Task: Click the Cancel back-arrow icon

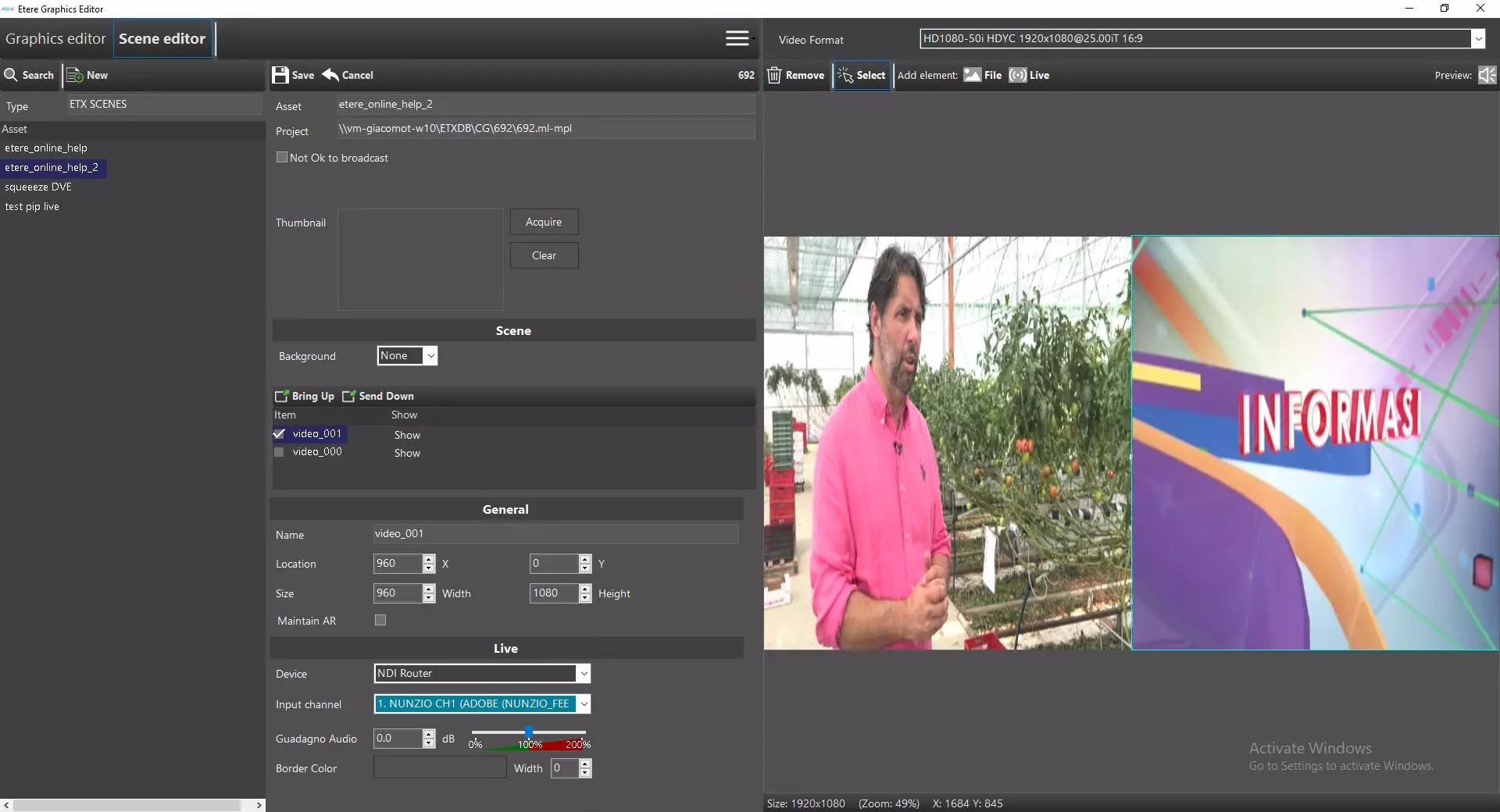Action: (x=330, y=75)
